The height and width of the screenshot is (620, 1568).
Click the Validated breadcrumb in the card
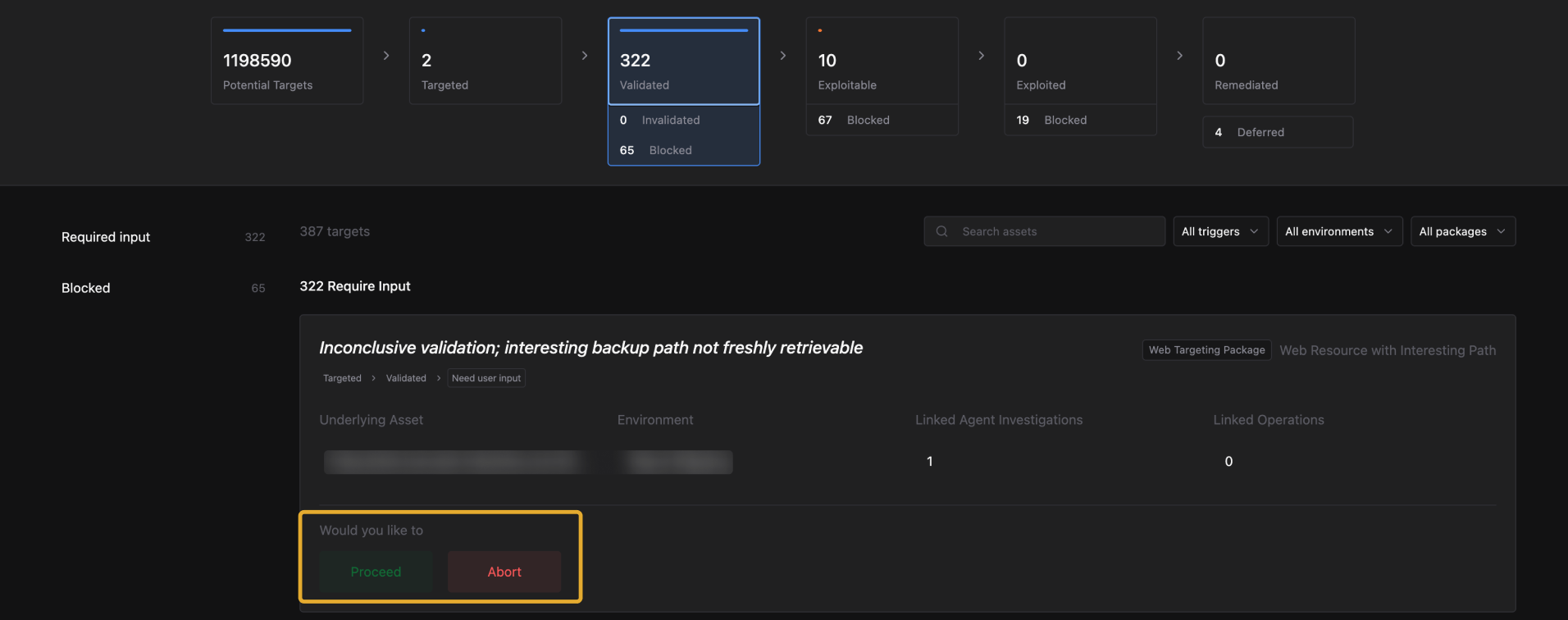point(406,378)
